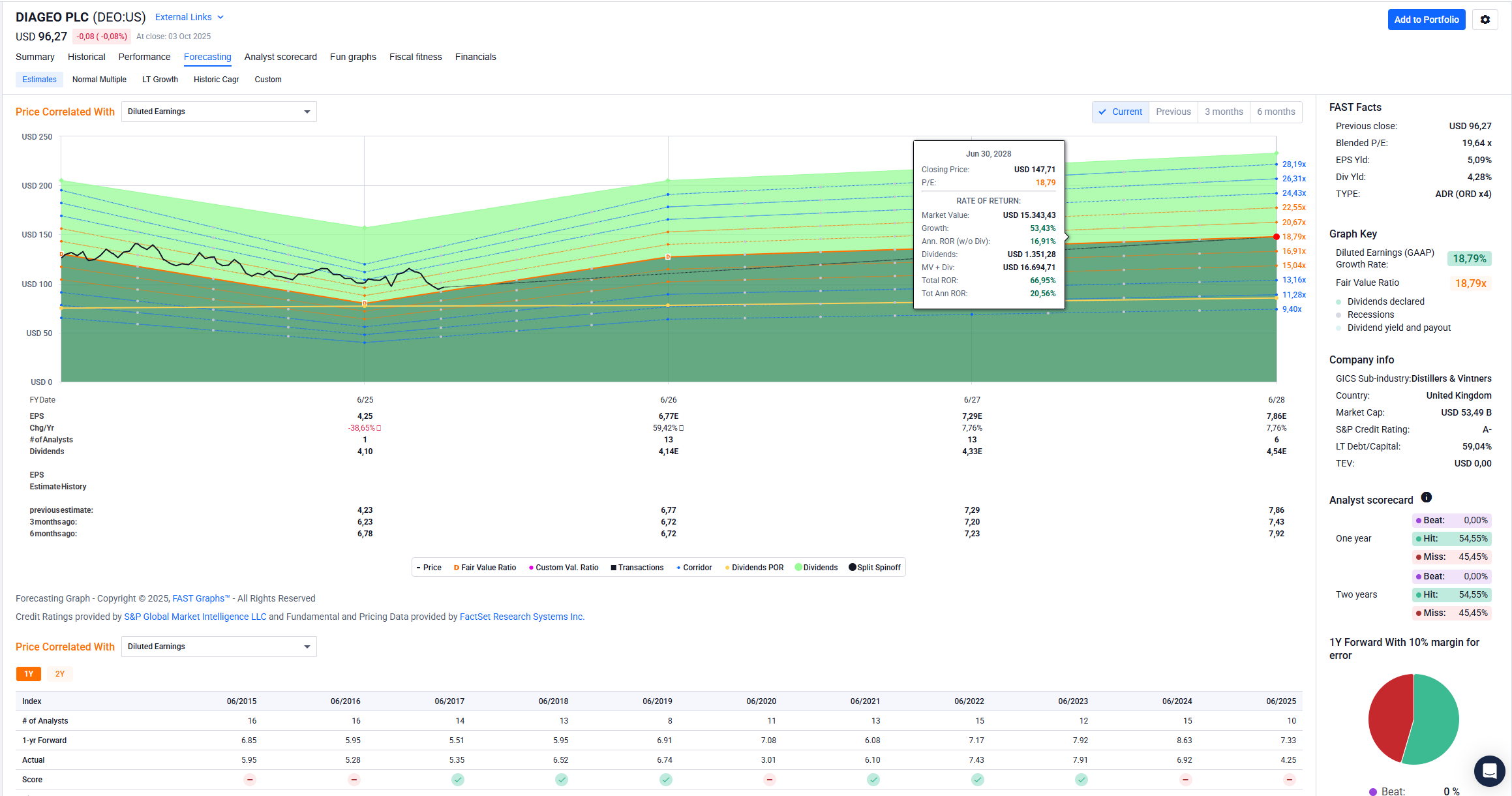
Task: Switch to the Fun graphs tab
Action: 353,57
